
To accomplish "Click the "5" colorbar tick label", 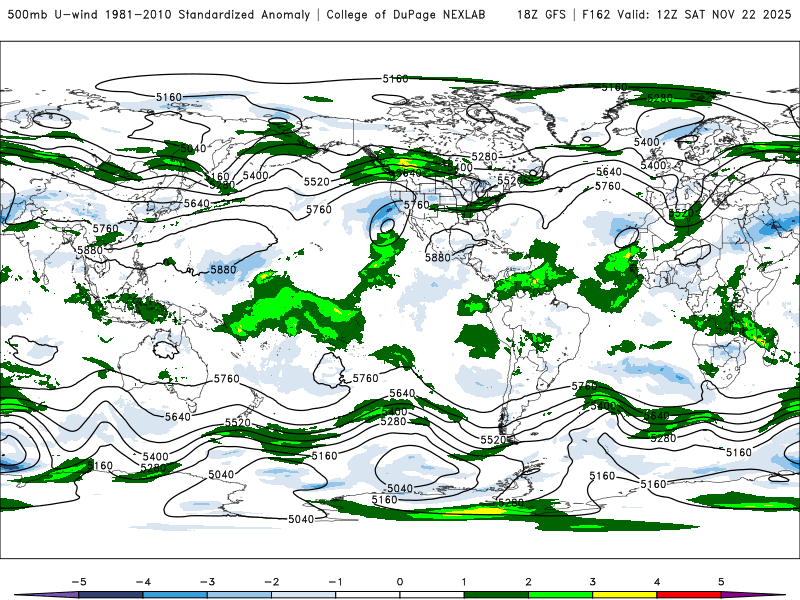I will [x=721, y=582].
